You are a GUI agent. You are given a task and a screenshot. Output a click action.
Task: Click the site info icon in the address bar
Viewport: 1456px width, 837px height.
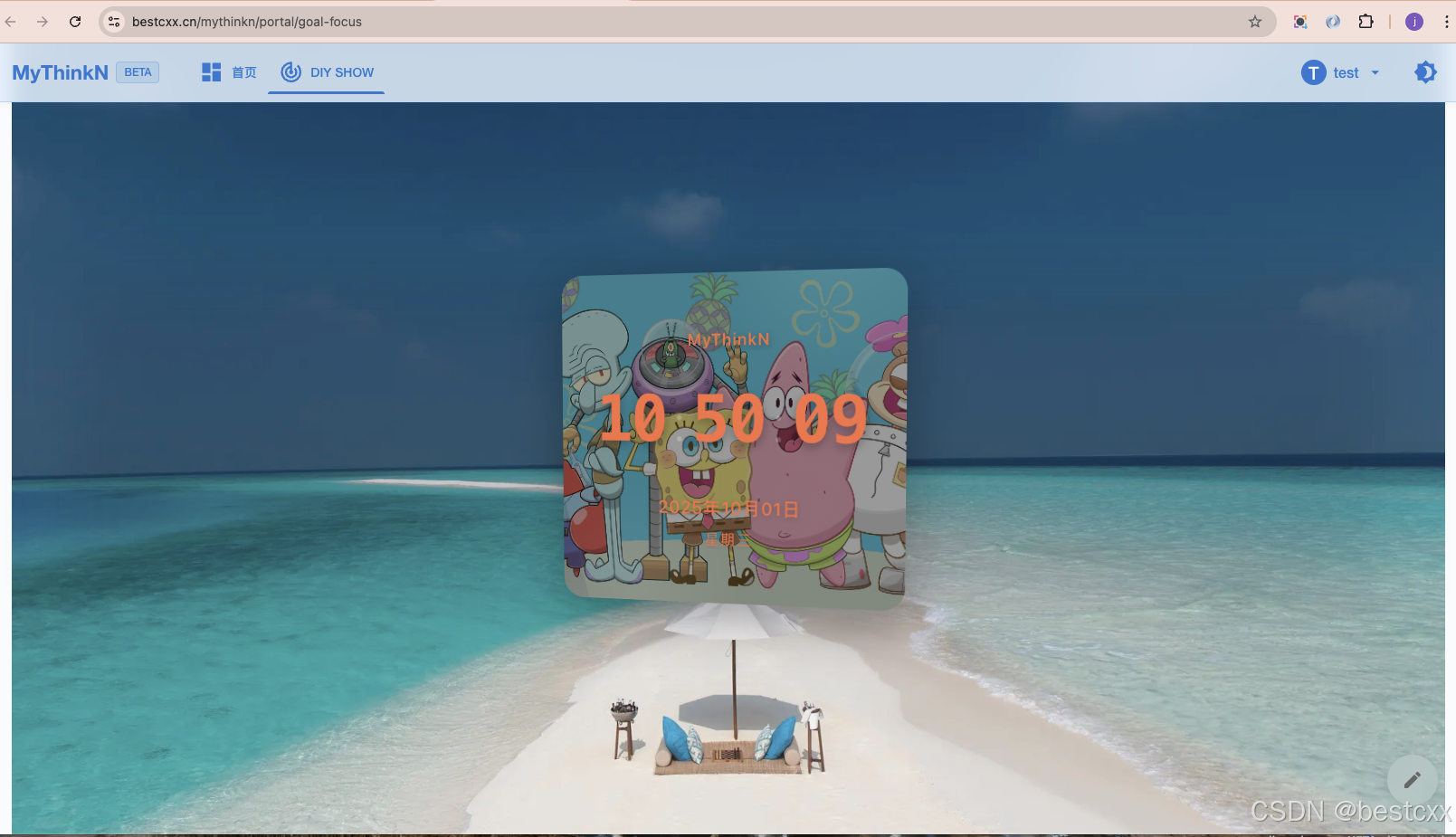click(x=114, y=22)
